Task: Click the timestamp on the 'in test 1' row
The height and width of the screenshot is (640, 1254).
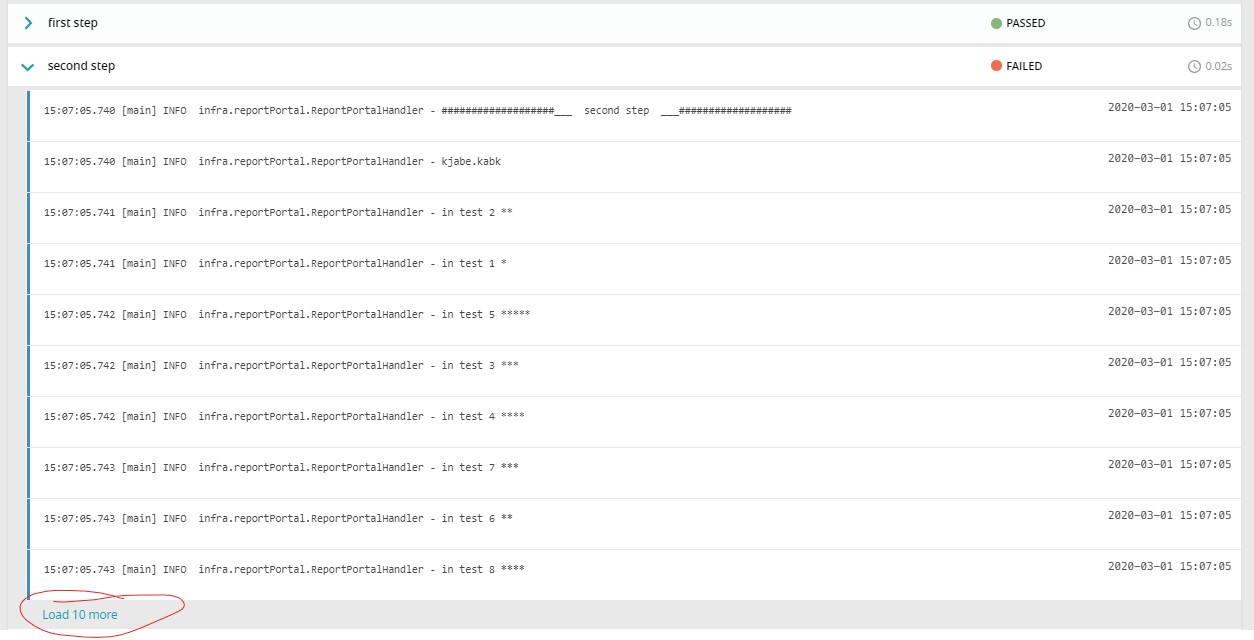Action: 1169,261
